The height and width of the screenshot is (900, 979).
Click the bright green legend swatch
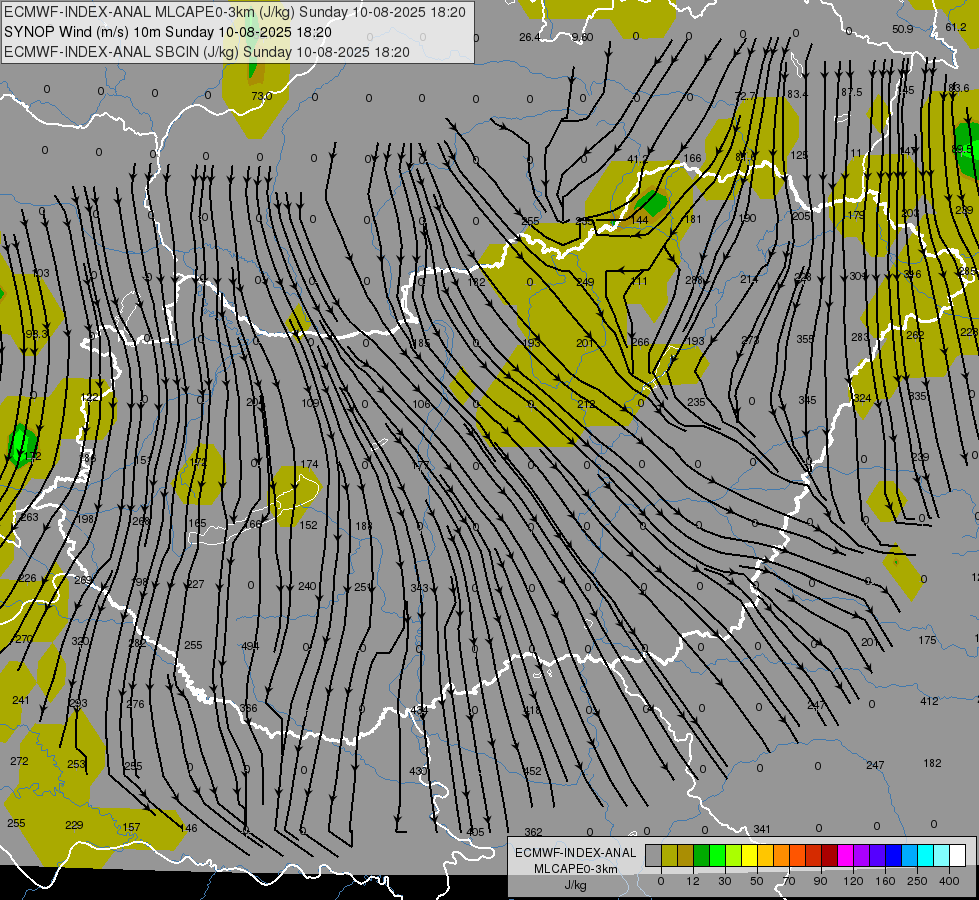[717, 856]
